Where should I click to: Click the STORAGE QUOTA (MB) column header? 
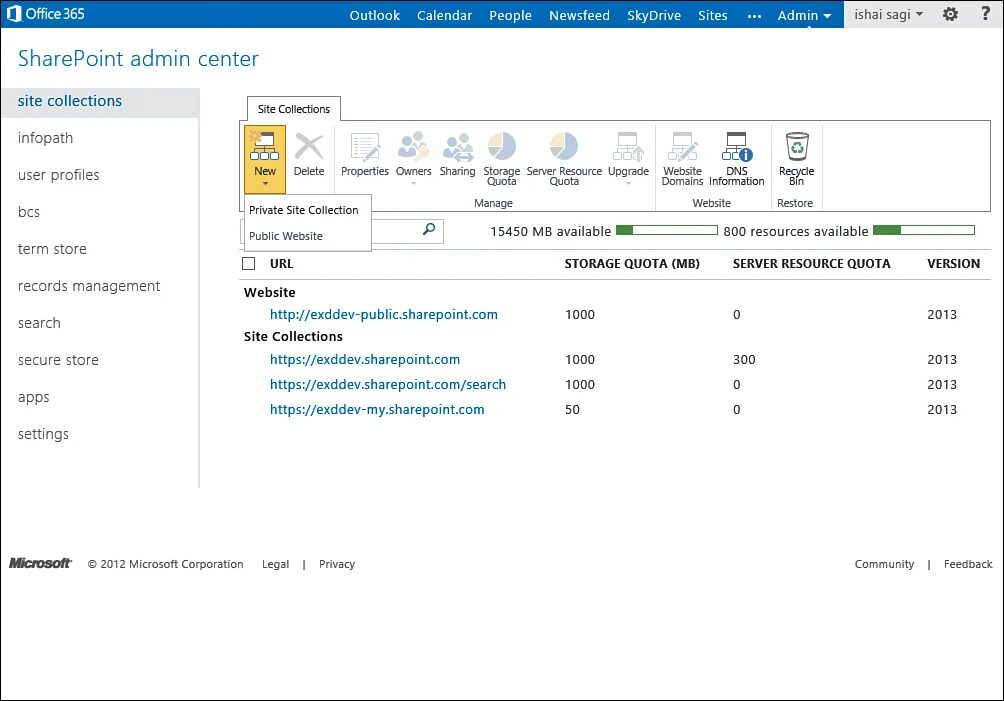click(632, 264)
